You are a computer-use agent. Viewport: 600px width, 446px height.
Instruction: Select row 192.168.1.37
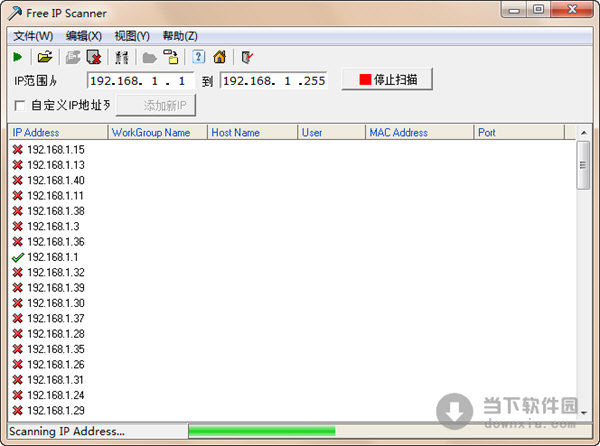point(56,318)
